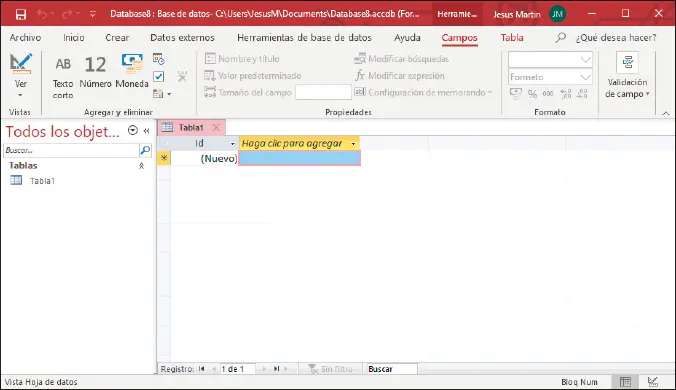Collapse the ribbon with the chevron
The width and height of the screenshot is (676, 390).
tap(666, 113)
